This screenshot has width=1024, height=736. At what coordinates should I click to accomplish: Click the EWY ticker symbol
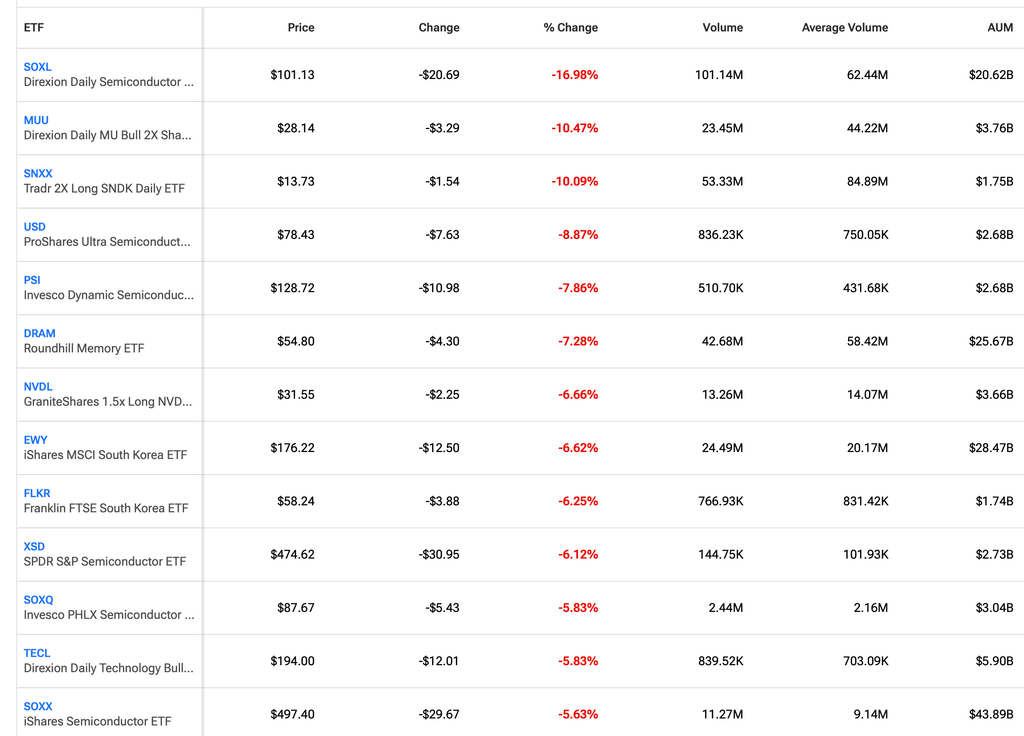pyautogui.click(x=35, y=440)
